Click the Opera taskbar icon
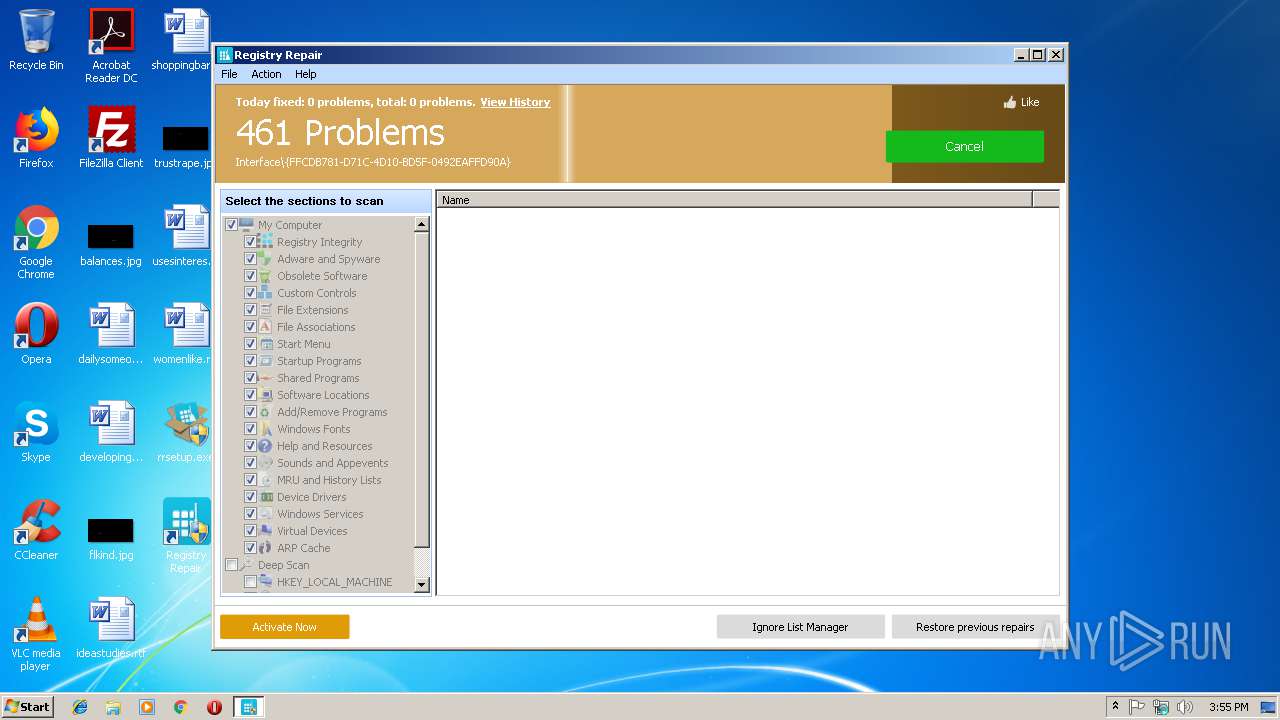This screenshot has height=720, width=1280. pos(214,707)
